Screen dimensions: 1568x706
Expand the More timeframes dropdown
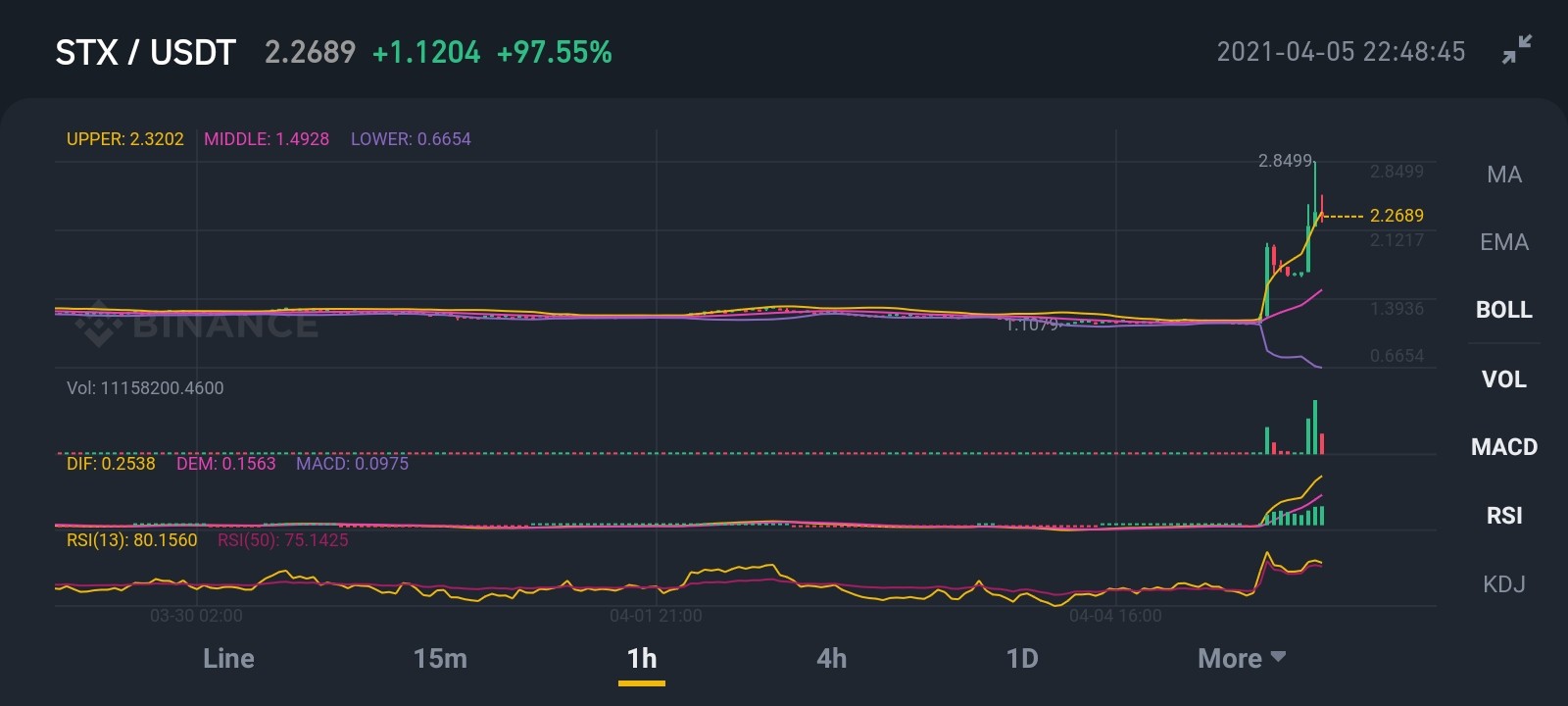tap(1241, 658)
